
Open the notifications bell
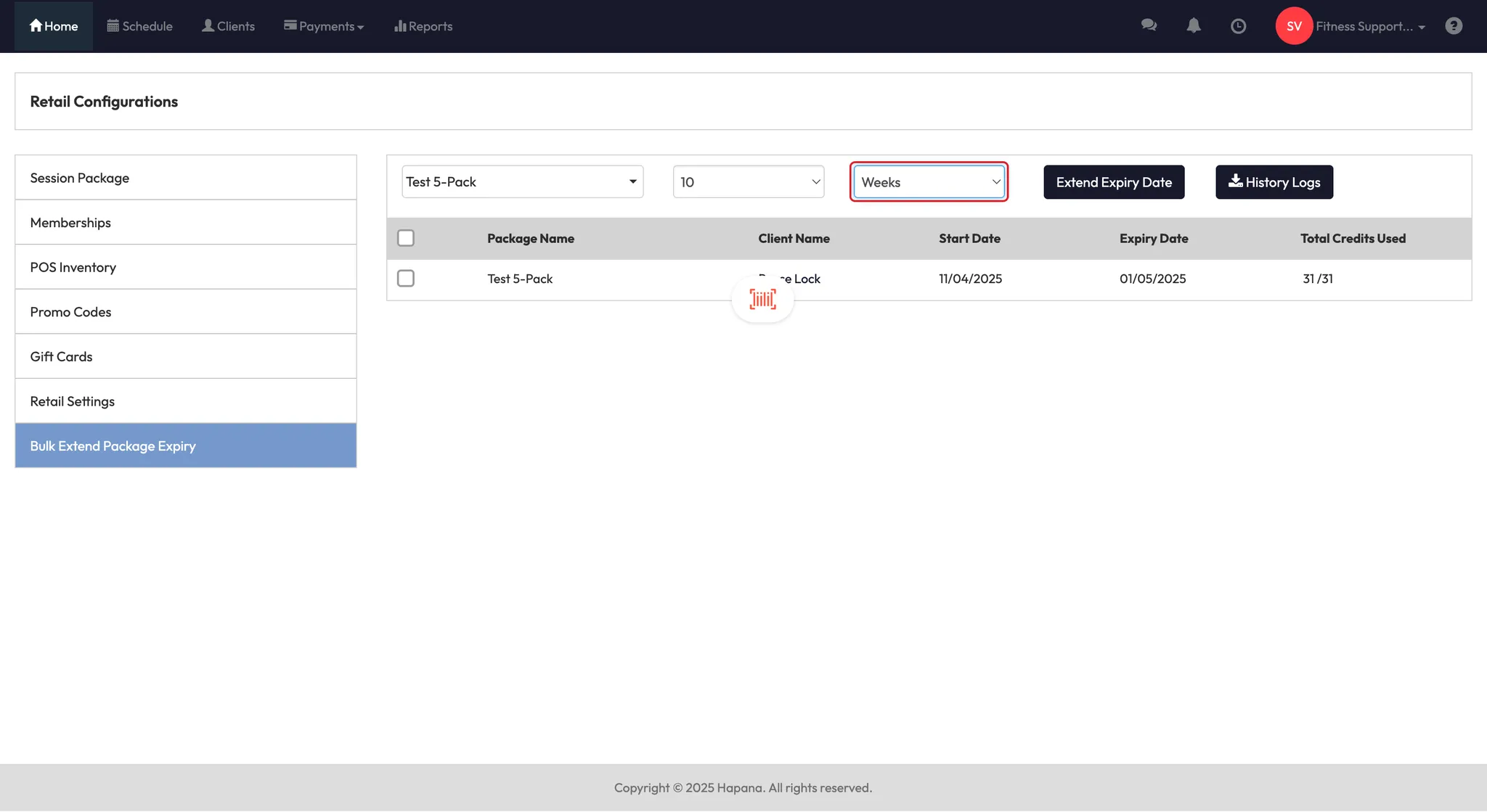[x=1194, y=26]
